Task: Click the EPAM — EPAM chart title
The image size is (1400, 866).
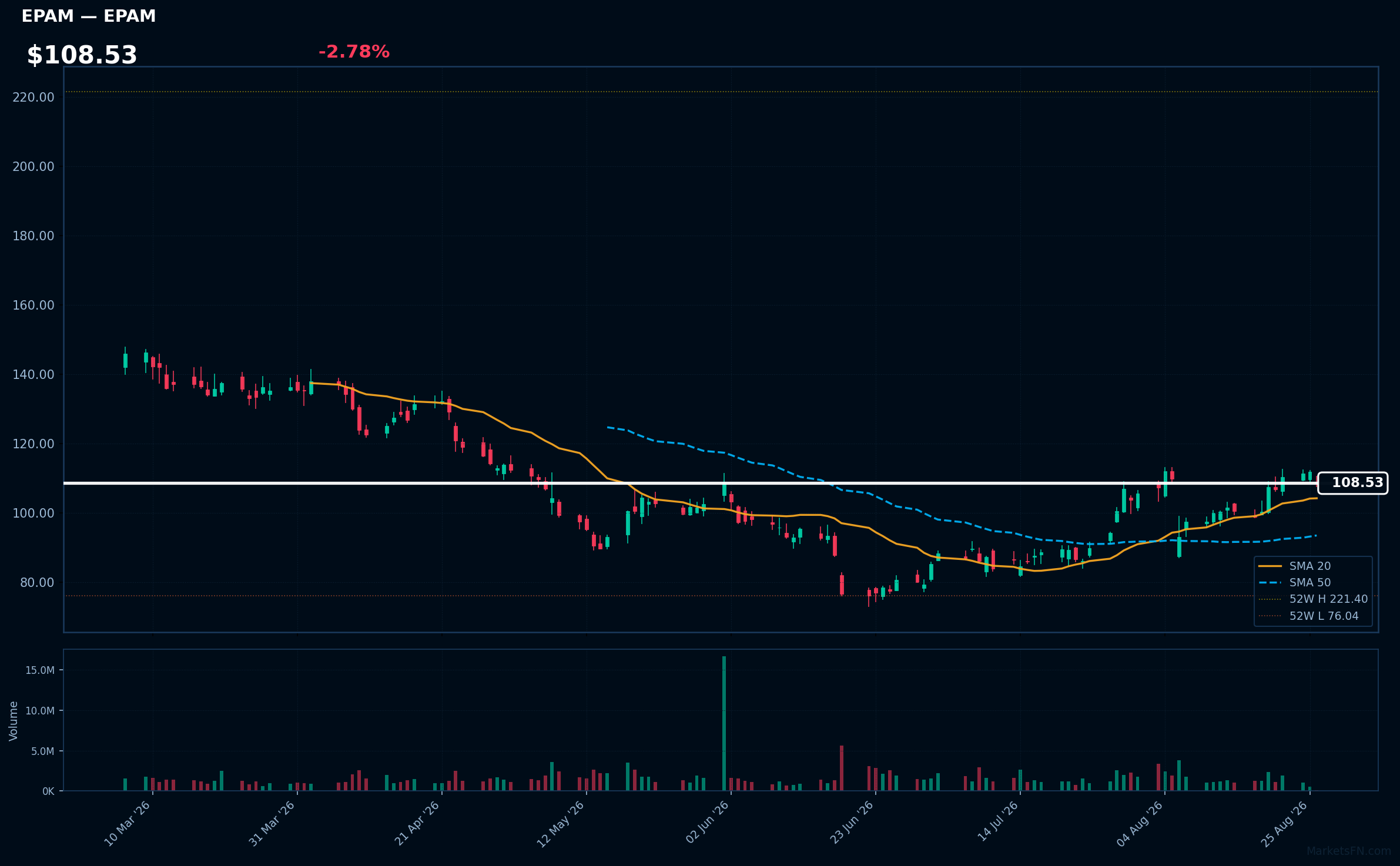Action: (x=89, y=16)
